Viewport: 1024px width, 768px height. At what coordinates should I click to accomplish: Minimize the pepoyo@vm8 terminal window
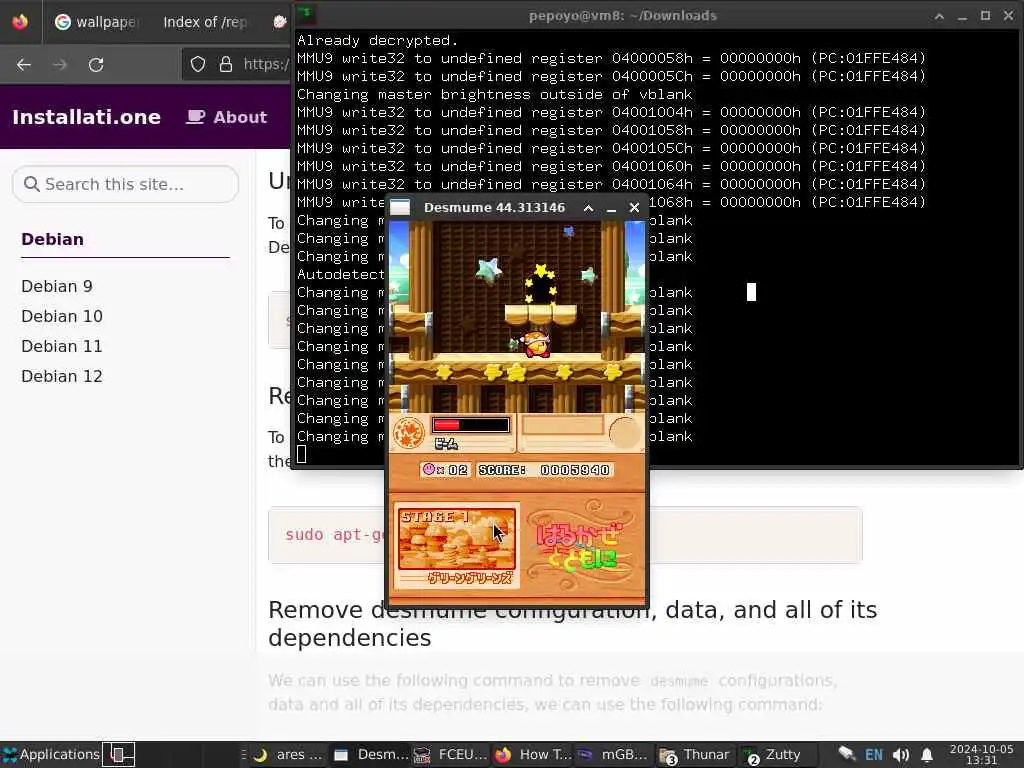coord(962,16)
